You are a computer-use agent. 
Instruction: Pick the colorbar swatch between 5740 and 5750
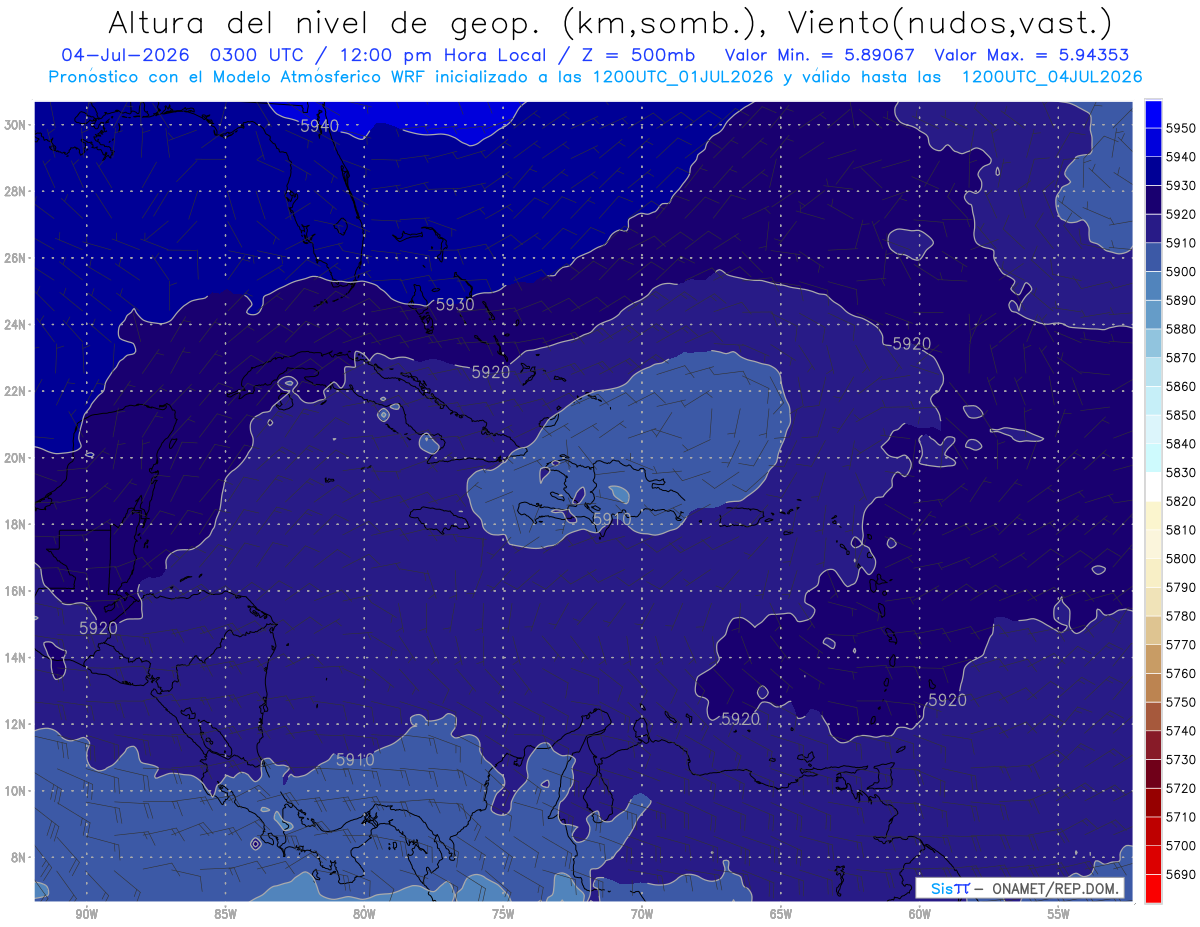click(1153, 716)
